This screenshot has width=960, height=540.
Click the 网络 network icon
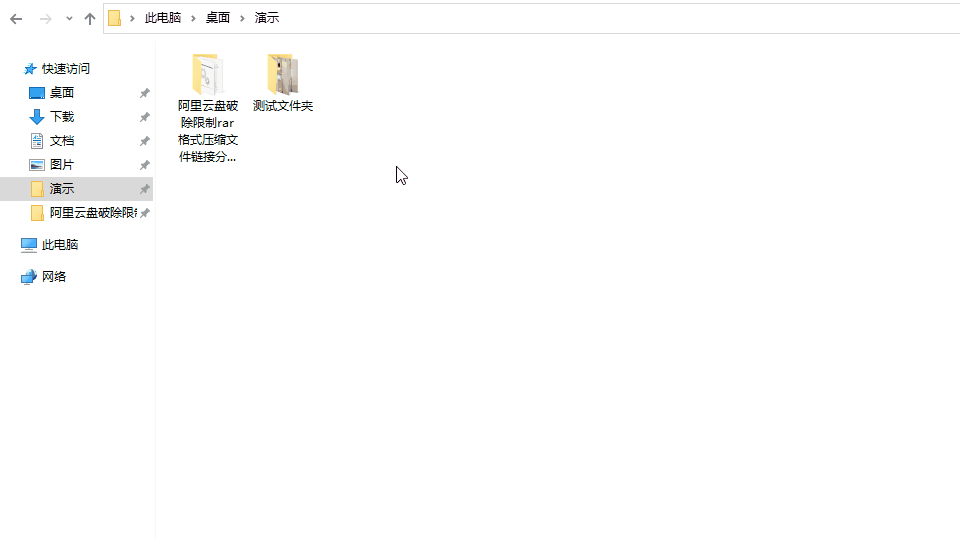[29, 277]
